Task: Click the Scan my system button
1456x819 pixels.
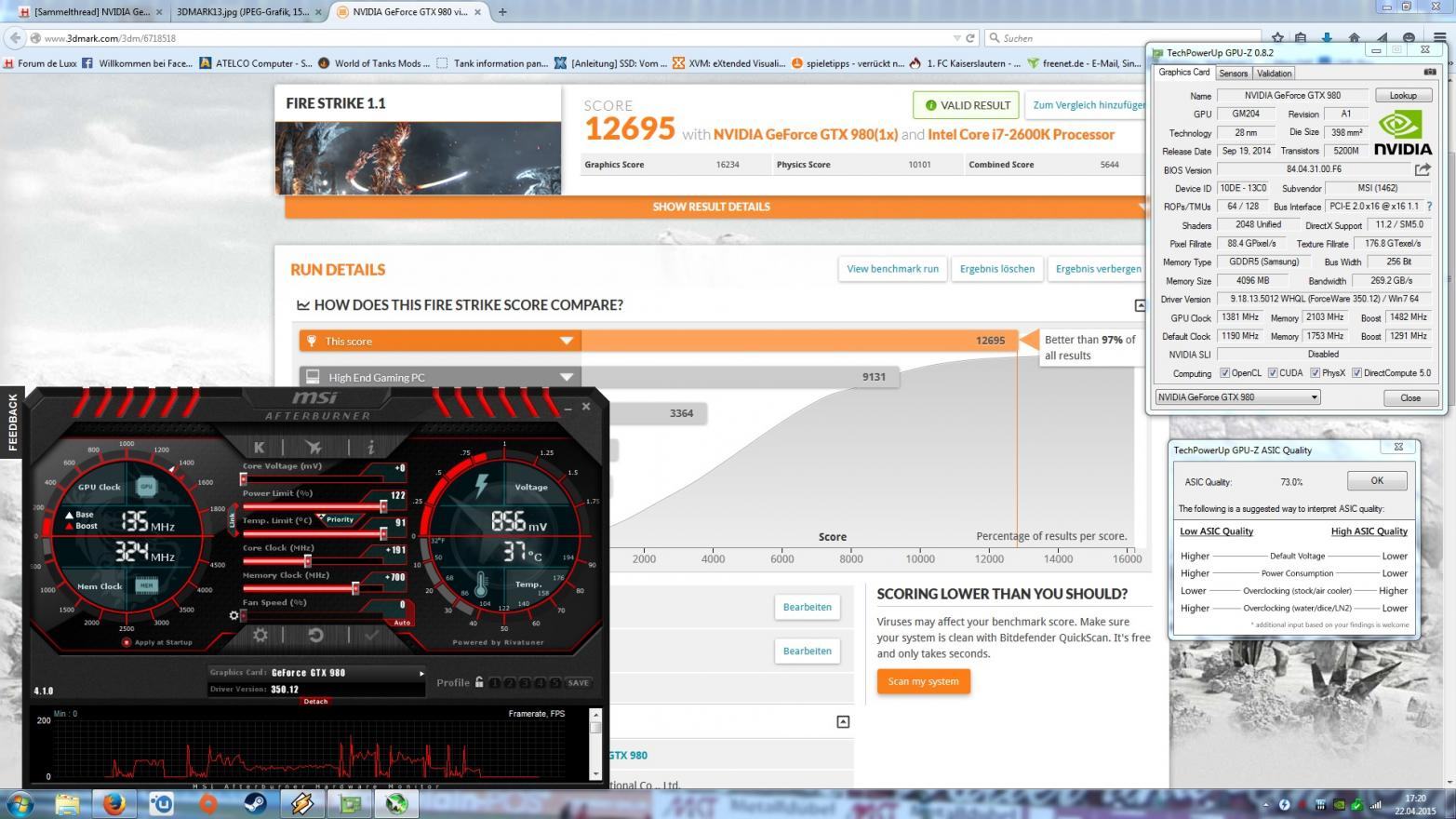Action: point(923,681)
